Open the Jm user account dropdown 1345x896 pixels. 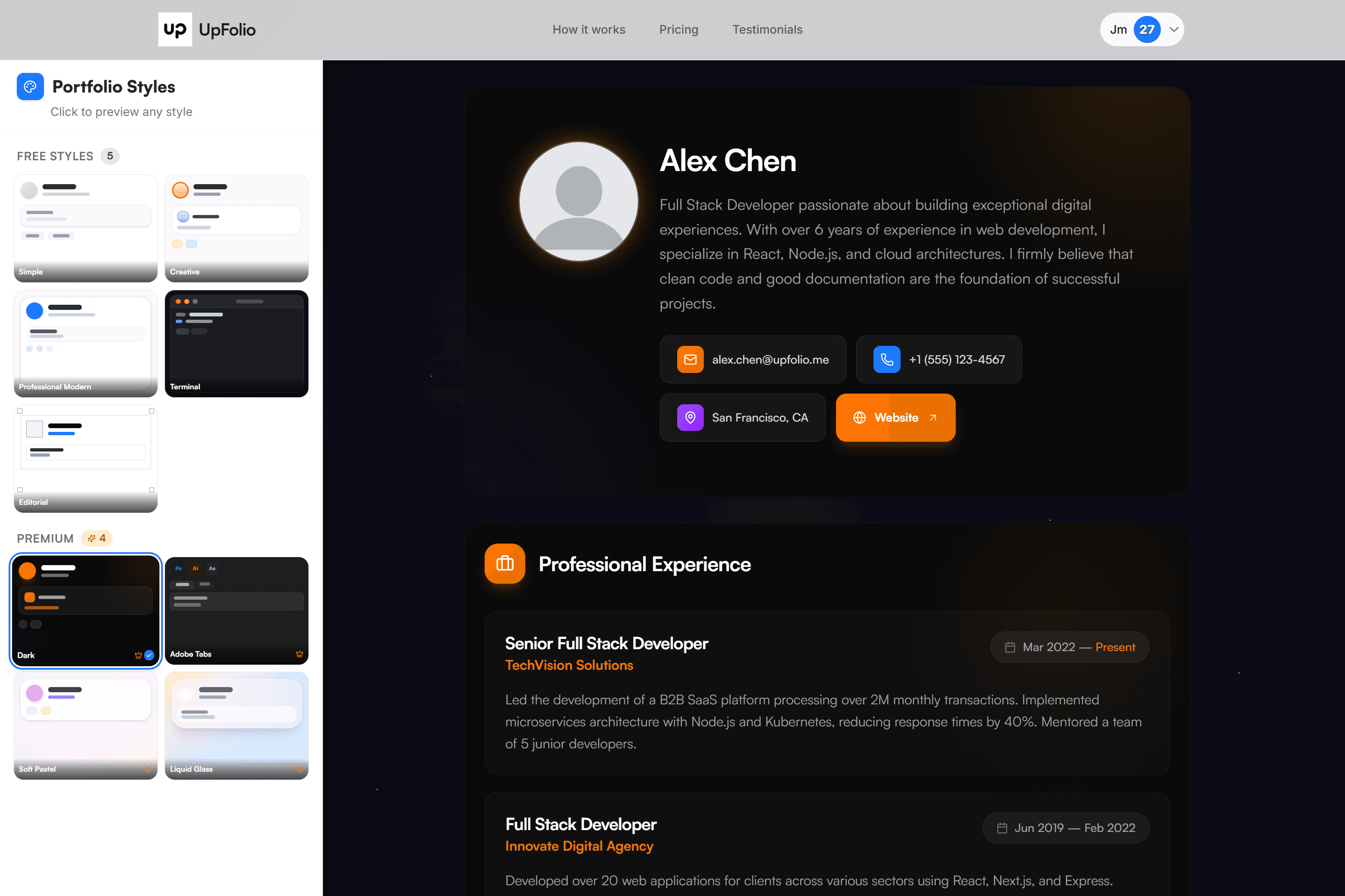point(1173,30)
